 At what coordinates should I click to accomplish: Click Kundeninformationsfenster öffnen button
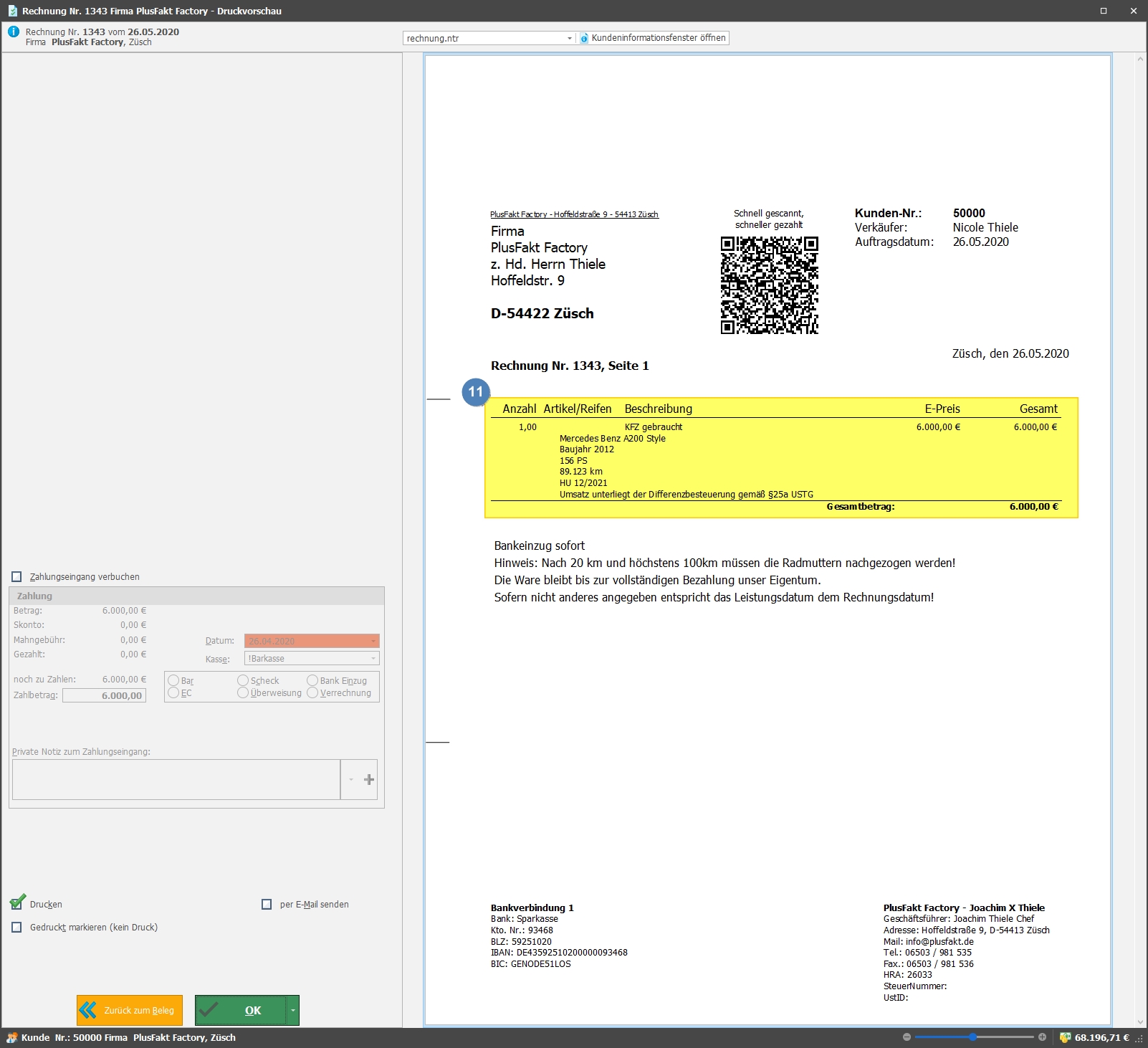tap(654, 38)
